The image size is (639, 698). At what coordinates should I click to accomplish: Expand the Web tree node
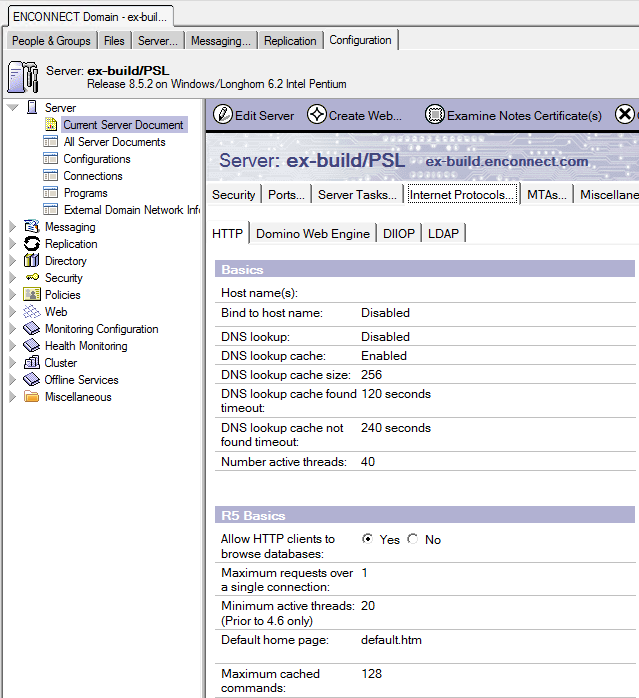click(x=12, y=311)
